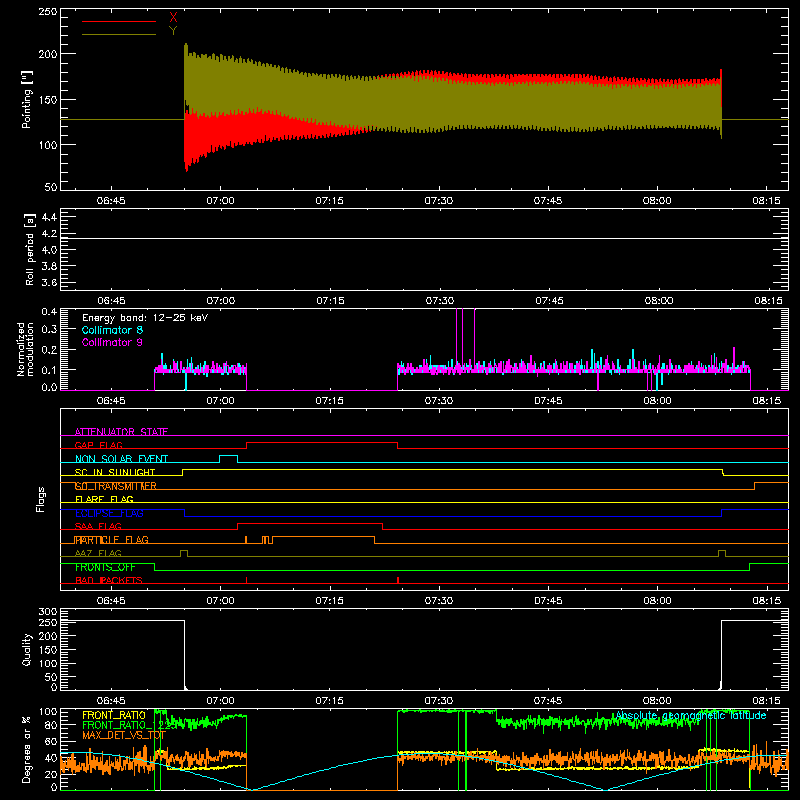The image size is (800, 800).
Task: Click the 0.4 tick on modulation axis
Action: 49,312
